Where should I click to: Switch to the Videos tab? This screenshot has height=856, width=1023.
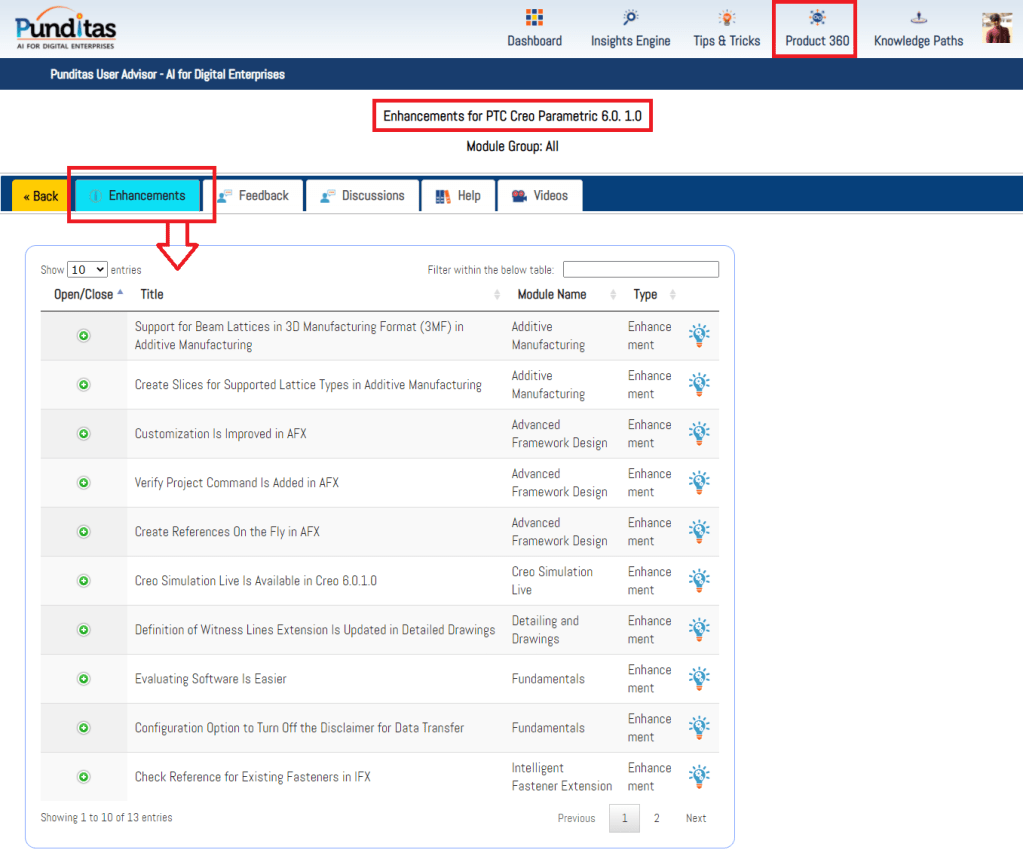point(539,196)
